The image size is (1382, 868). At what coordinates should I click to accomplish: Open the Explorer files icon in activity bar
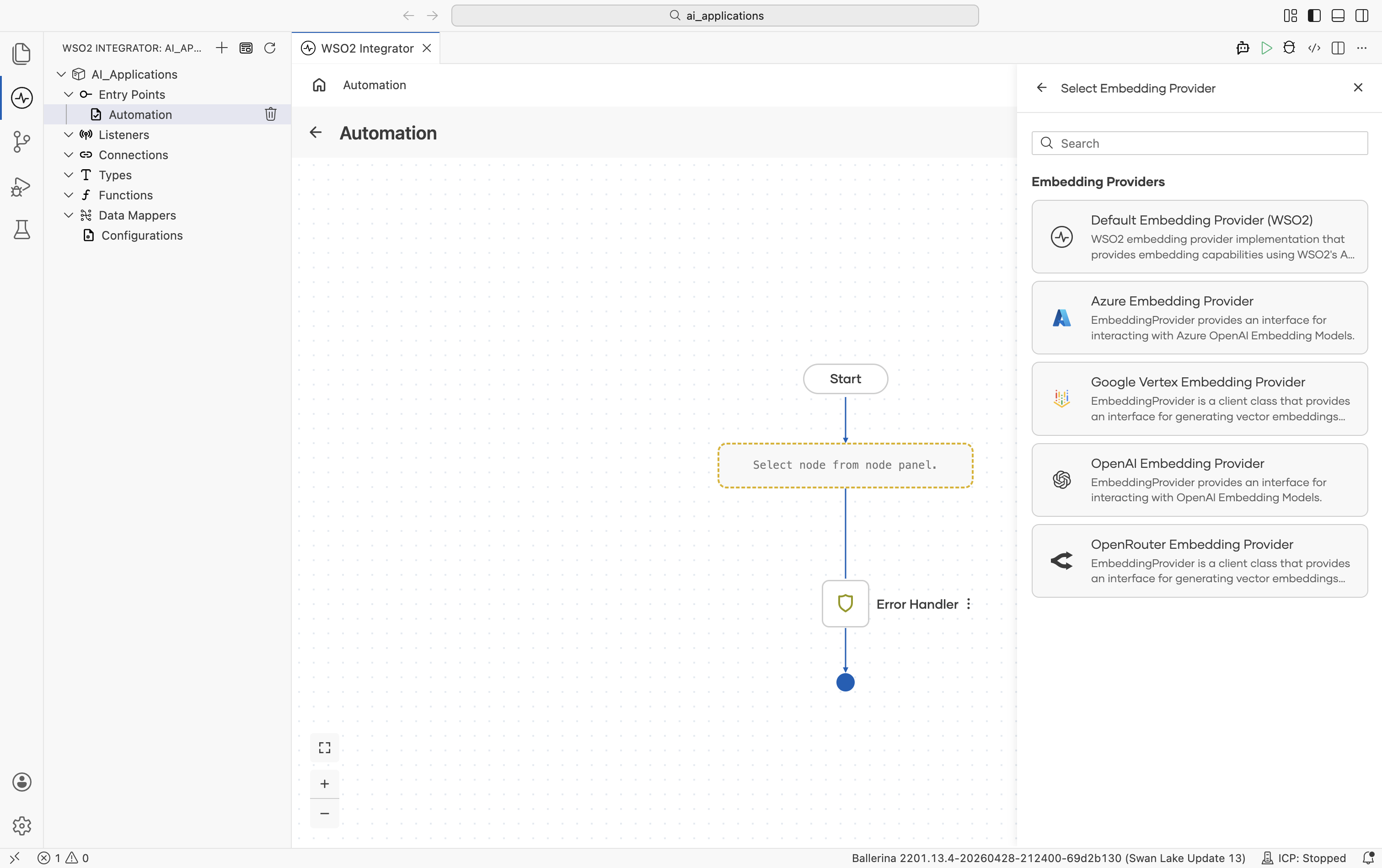(21, 54)
